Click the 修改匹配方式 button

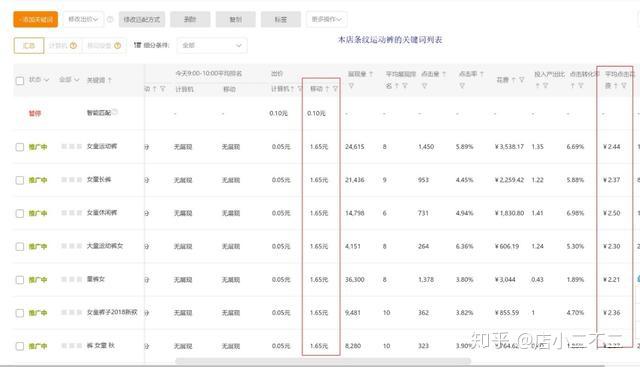142,19
